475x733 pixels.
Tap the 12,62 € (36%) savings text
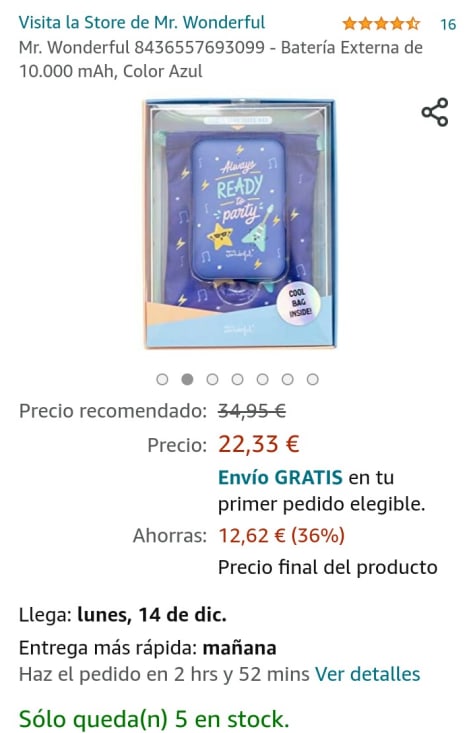pyautogui.click(x=281, y=535)
